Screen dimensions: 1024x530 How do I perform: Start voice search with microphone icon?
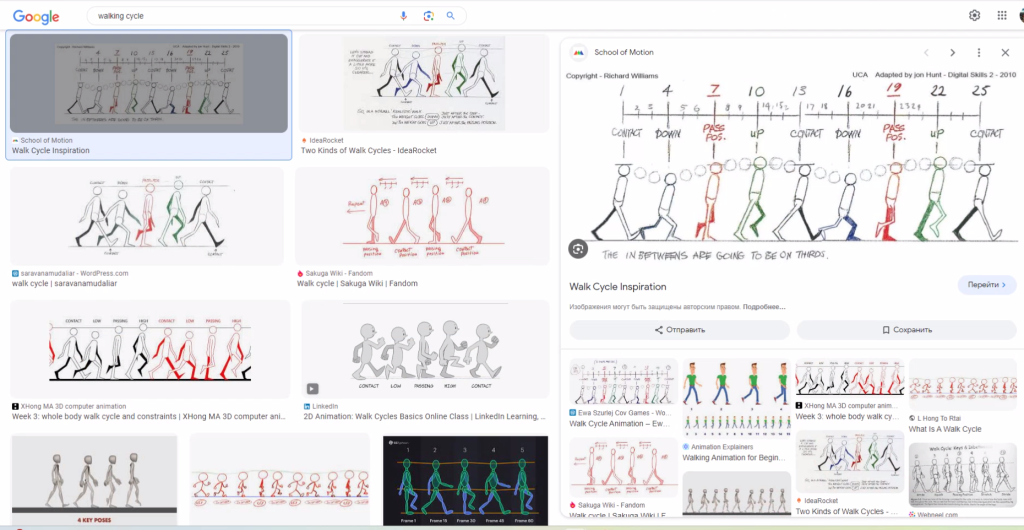pos(404,16)
